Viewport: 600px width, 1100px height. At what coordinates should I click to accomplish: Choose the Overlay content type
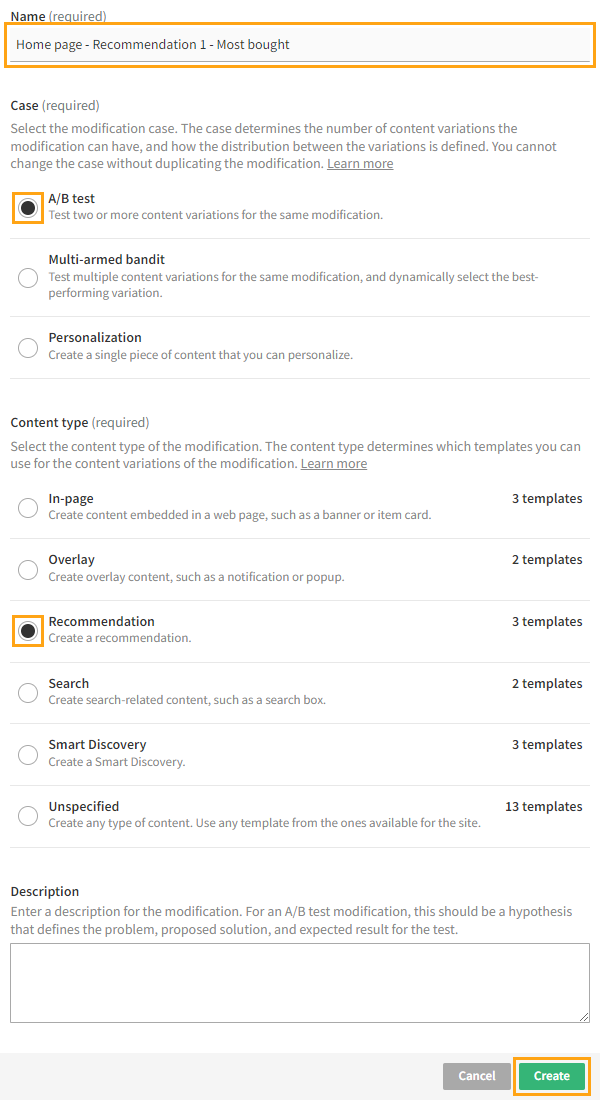pos(27,569)
